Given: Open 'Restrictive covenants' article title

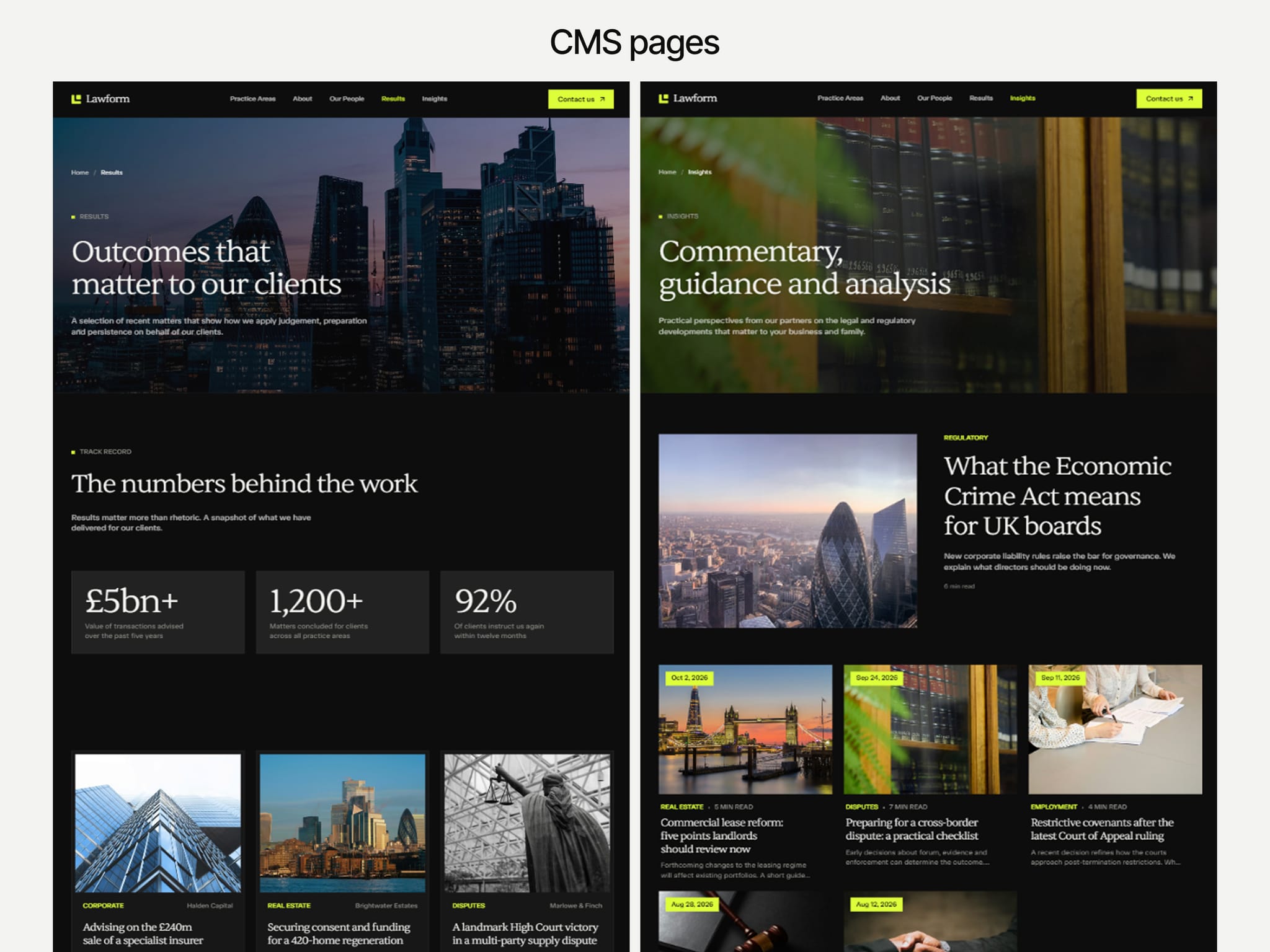Looking at the screenshot, I should point(1102,829).
